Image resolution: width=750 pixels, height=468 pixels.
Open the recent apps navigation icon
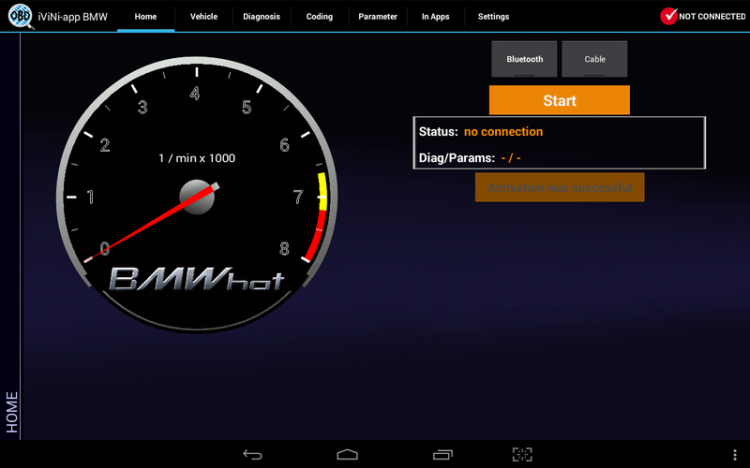point(443,454)
